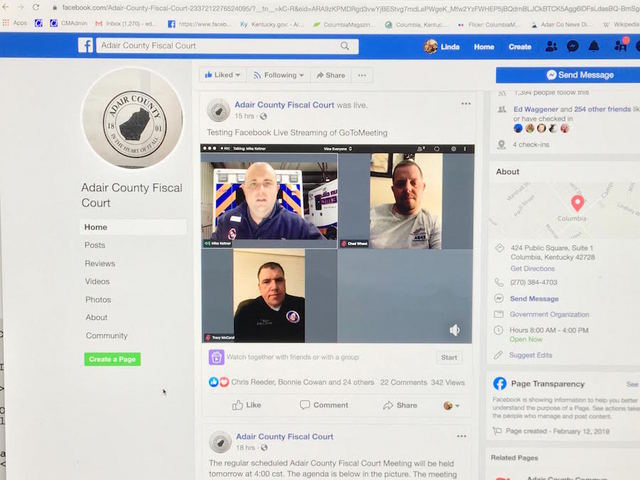Image resolution: width=640 pixels, height=480 pixels.
Task: Play the GoToMeeting live video
Action: 338,243
